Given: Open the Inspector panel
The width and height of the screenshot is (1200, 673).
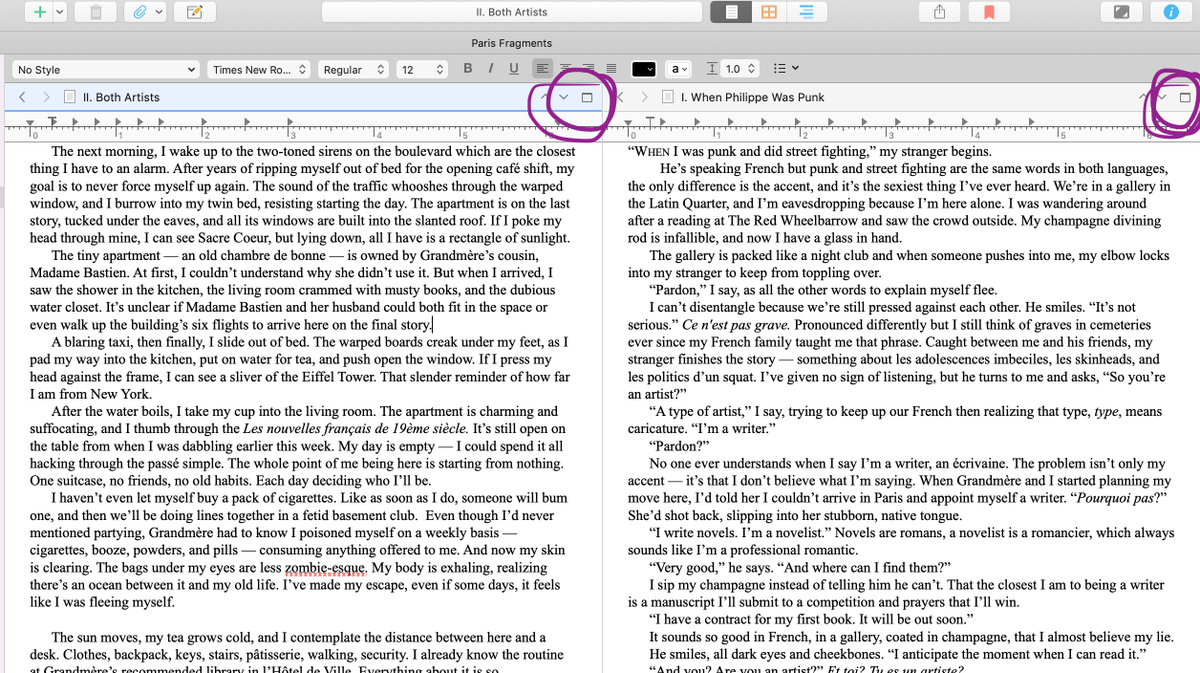Looking at the screenshot, I should click(1171, 11).
